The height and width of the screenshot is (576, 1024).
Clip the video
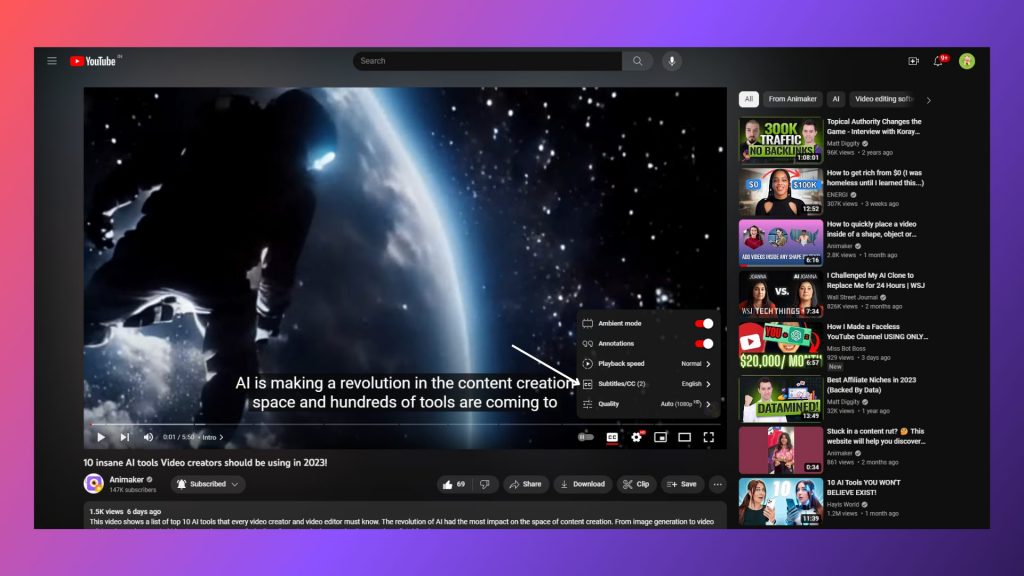coord(636,484)
